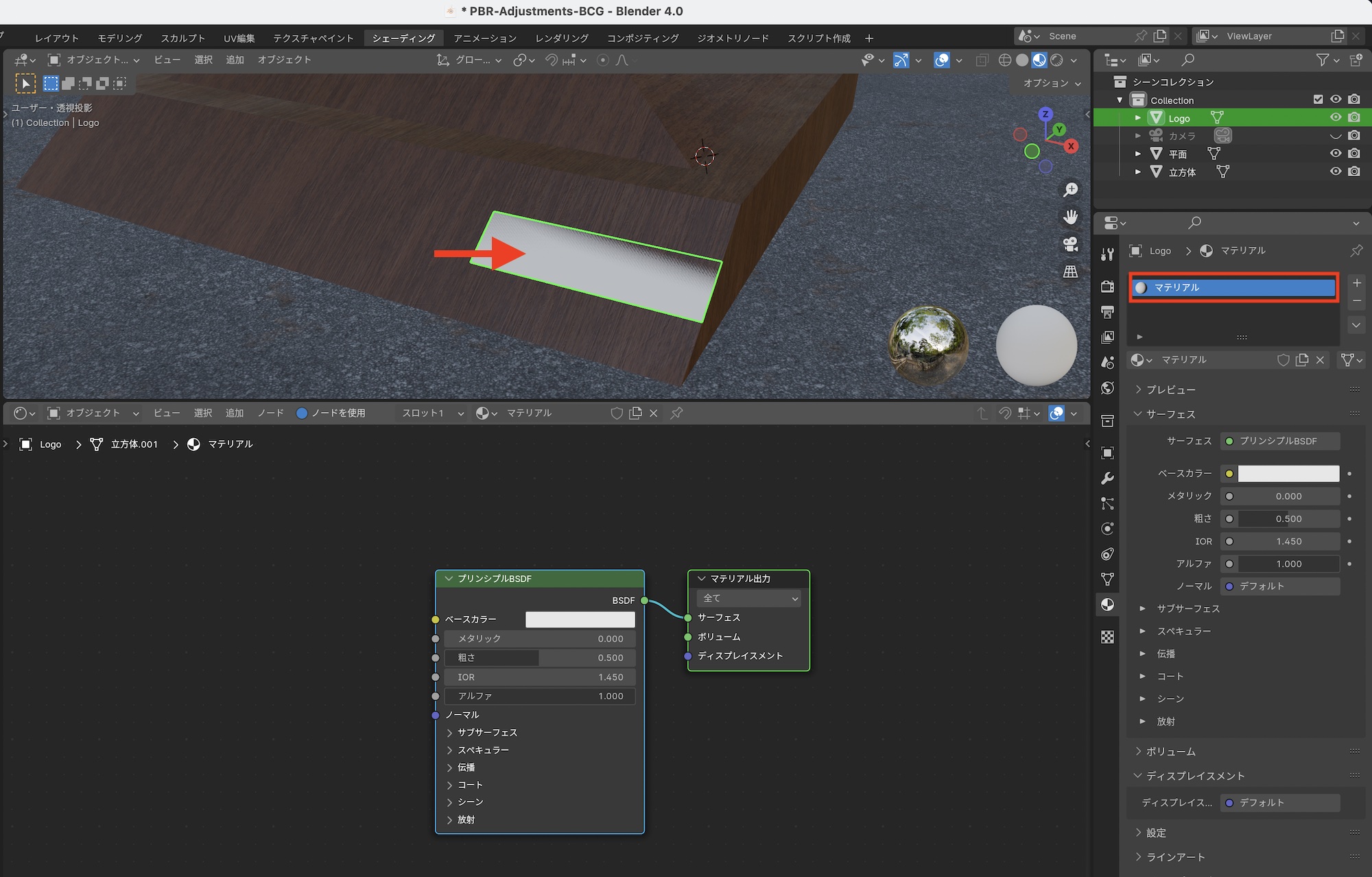
Task: Switch to orthographic grid view icon
Action: click(x=1070, y=272)
